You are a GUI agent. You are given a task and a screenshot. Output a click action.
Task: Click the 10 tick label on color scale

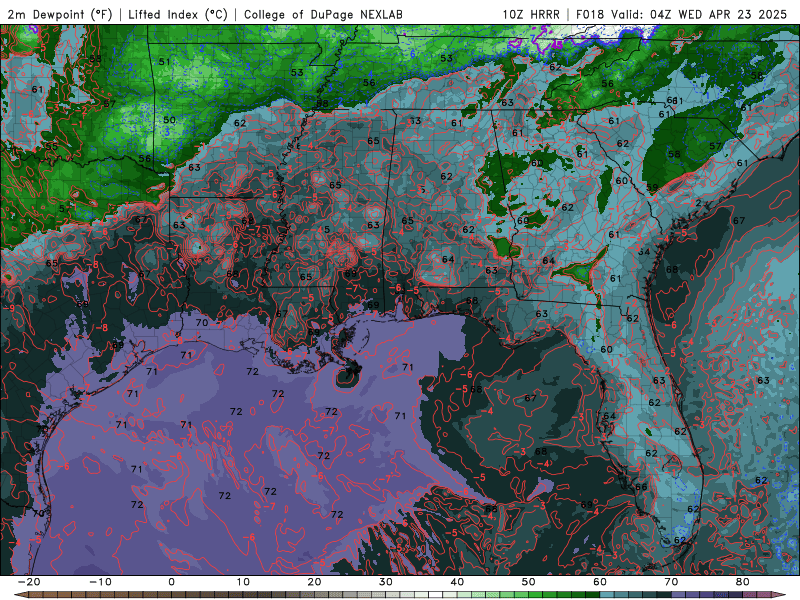coord(243,582)
